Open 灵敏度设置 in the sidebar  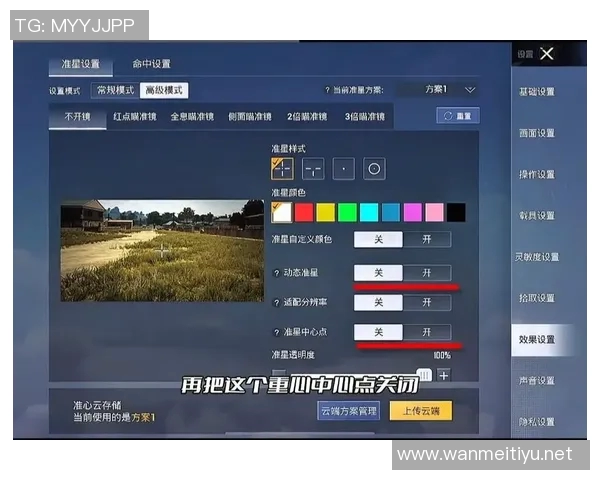[x=537, y=257]
